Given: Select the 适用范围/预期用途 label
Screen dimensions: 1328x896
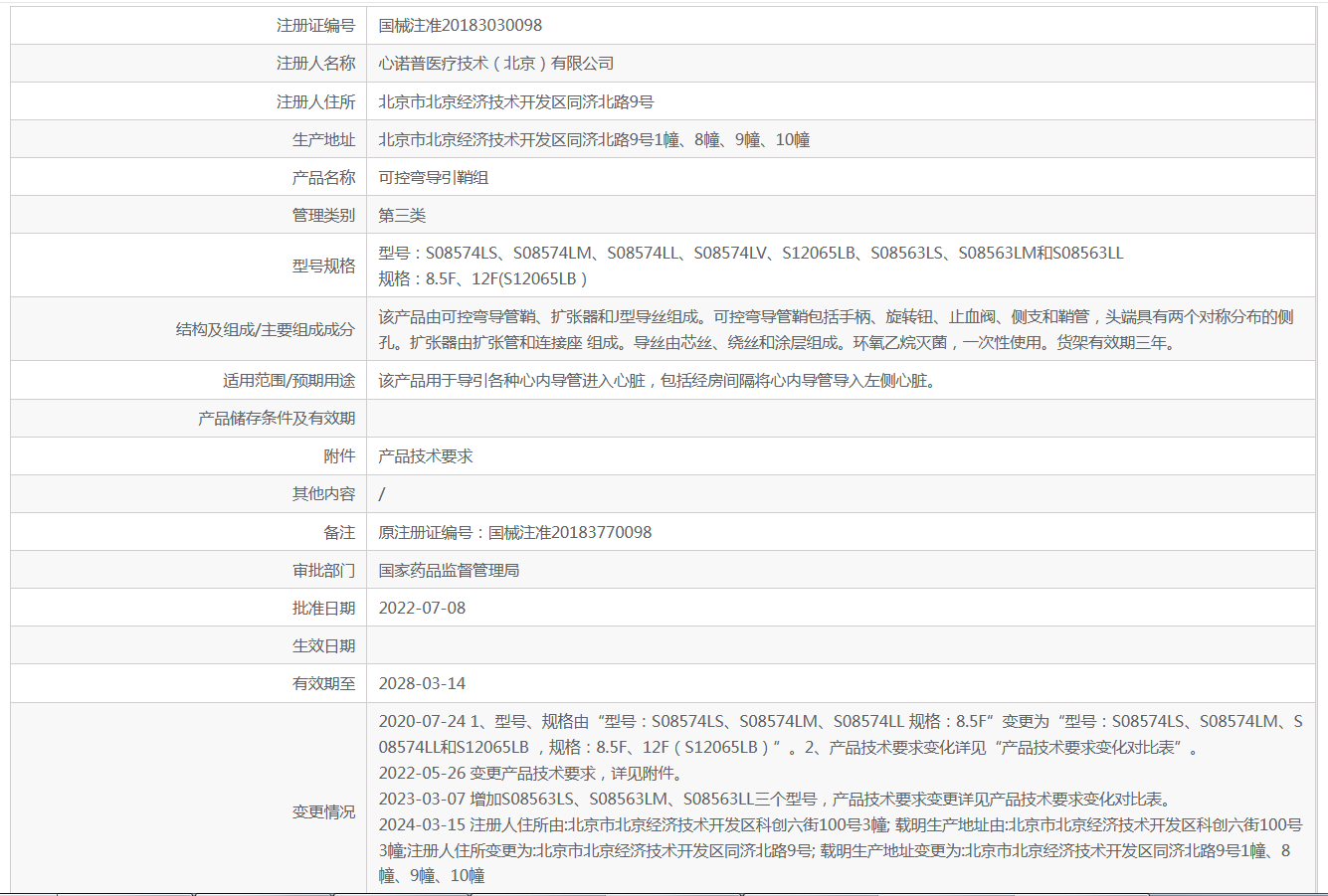Looking at the screenshot, I should (x=288, y=380).
